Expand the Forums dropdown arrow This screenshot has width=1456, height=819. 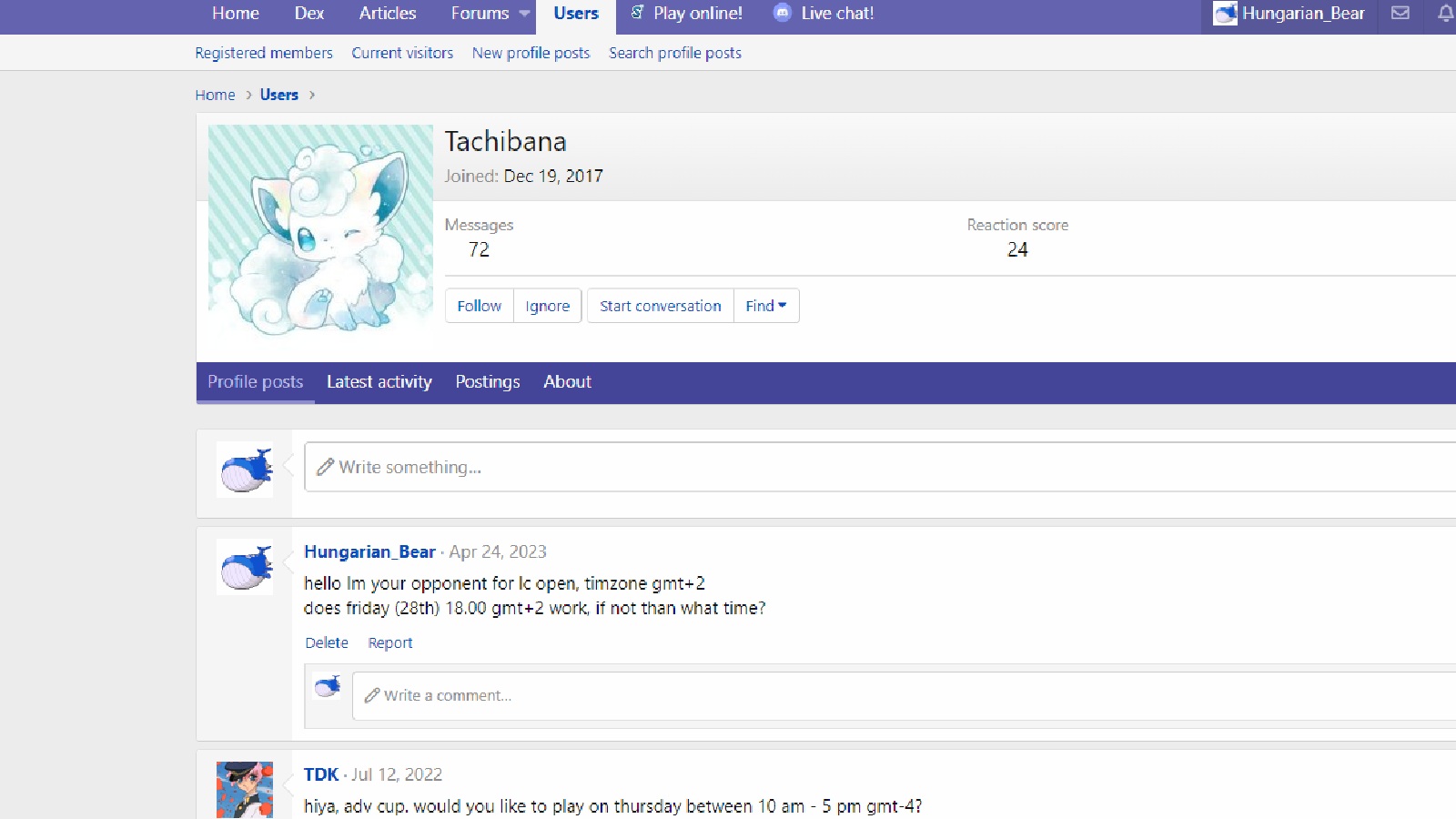tap(524, 14)
